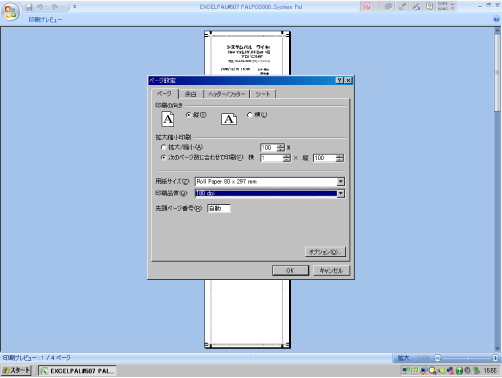Click the Redo arrow in quick access toolbar
This screenshot has height=378, width=502.
point(55,7)
